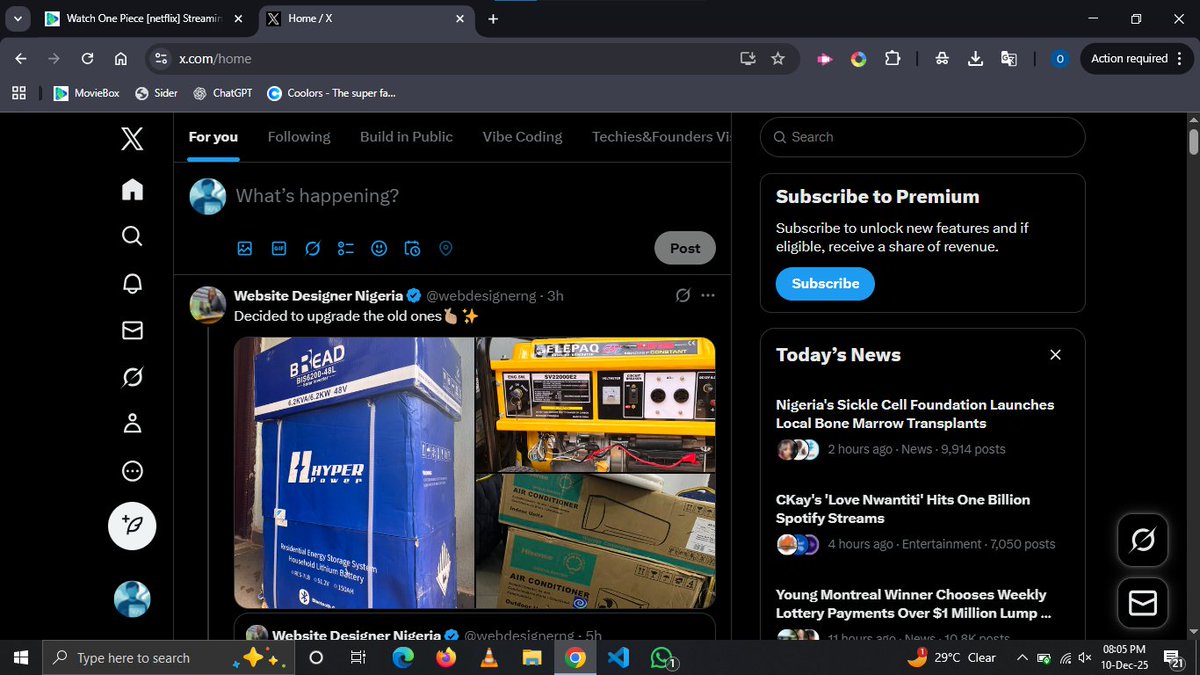Open Website Designer Nigeria profile name link
The height and width of the screenshot is (675, 1200).
click(x=318, y=295)
